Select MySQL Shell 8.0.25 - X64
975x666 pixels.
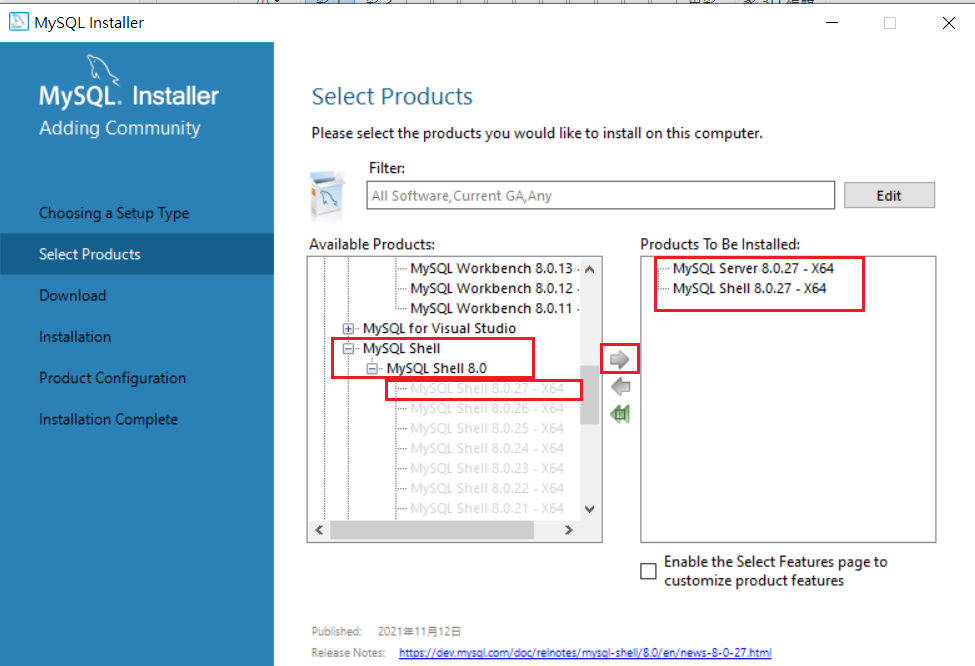[x=487, y=428]
